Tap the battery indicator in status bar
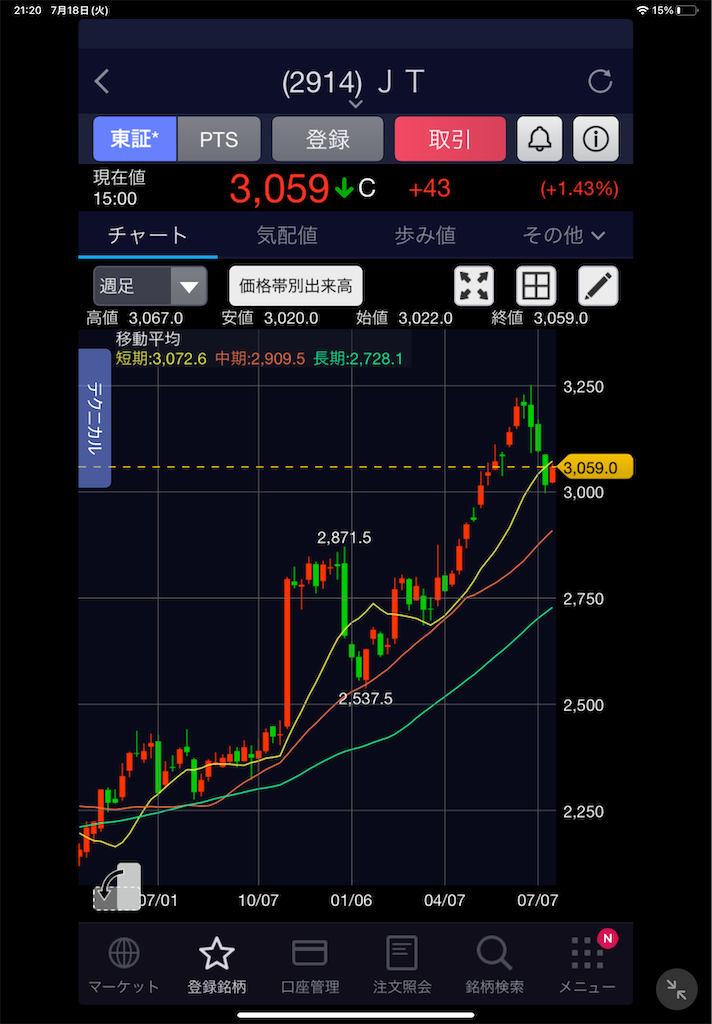712x1024 pixels. [x=687, y=10]
